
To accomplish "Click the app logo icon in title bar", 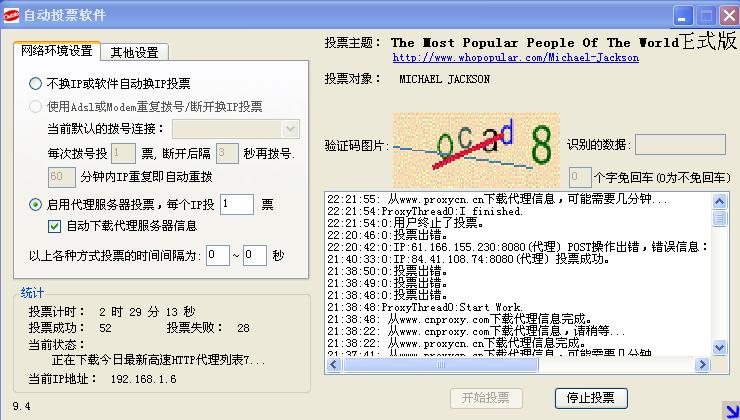I will (11, 15).
